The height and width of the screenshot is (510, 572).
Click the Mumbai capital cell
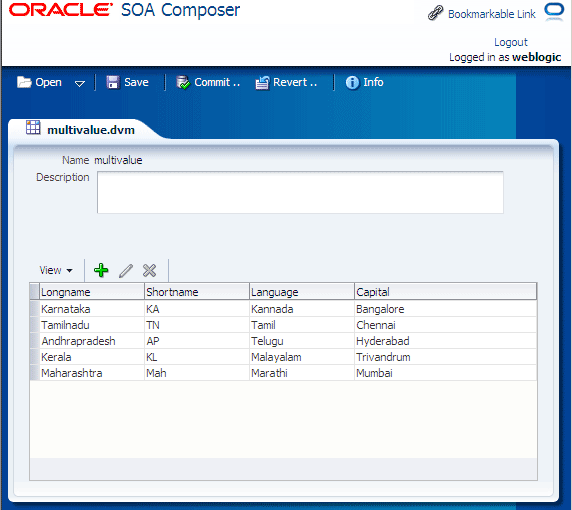click(x=445, y=373)
